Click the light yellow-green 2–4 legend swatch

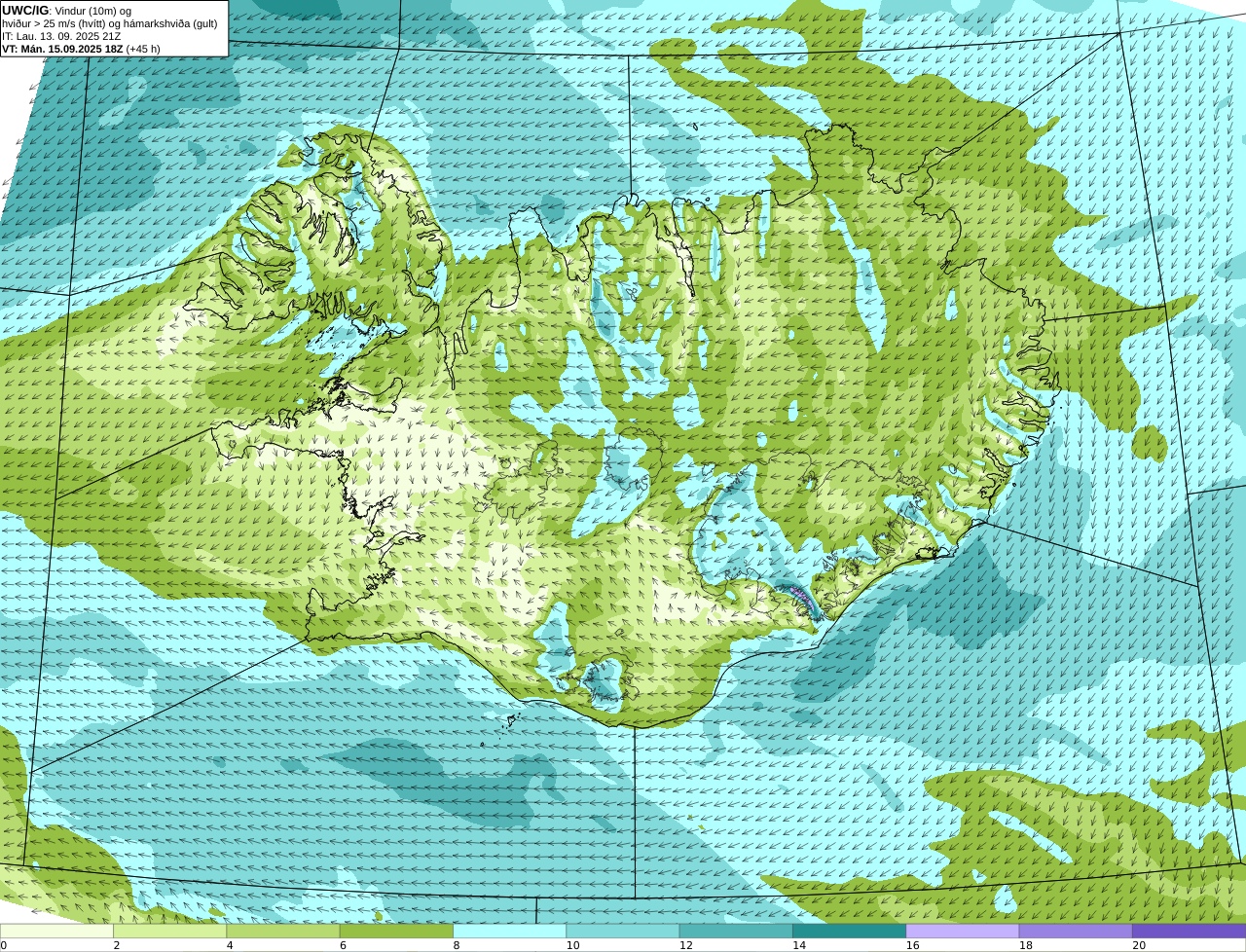coord(170,931)
